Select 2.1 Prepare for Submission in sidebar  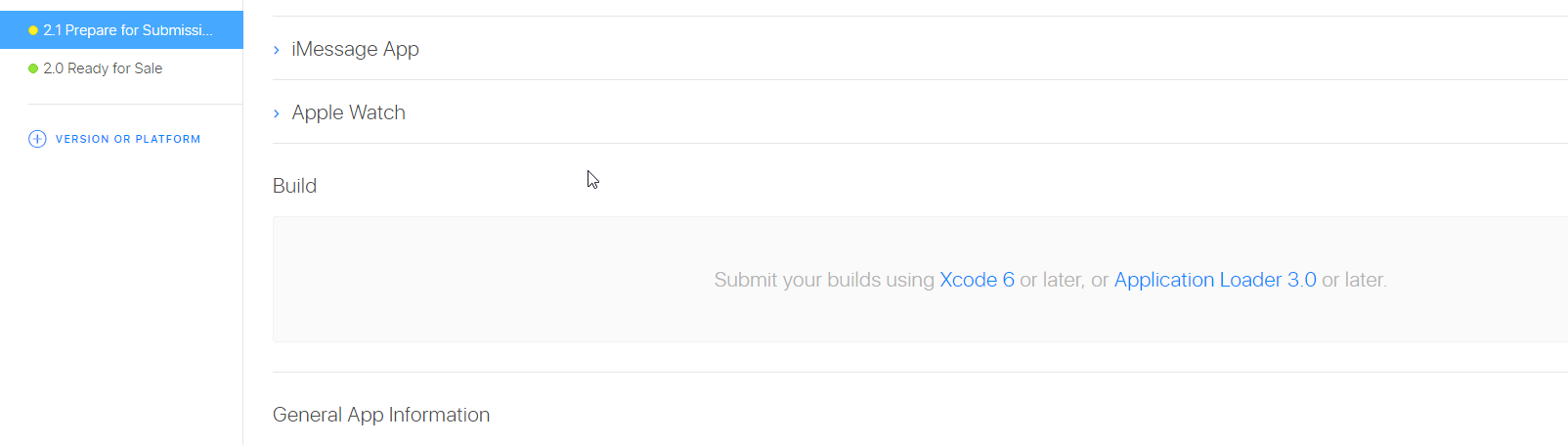pos(127,30)
